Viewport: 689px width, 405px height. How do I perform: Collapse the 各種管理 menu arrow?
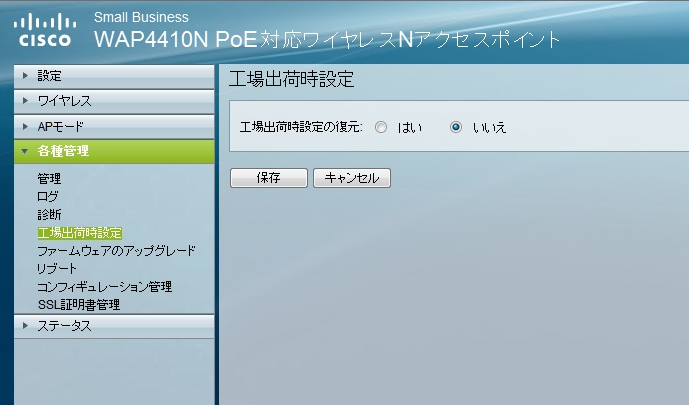(x=25, y=151)
